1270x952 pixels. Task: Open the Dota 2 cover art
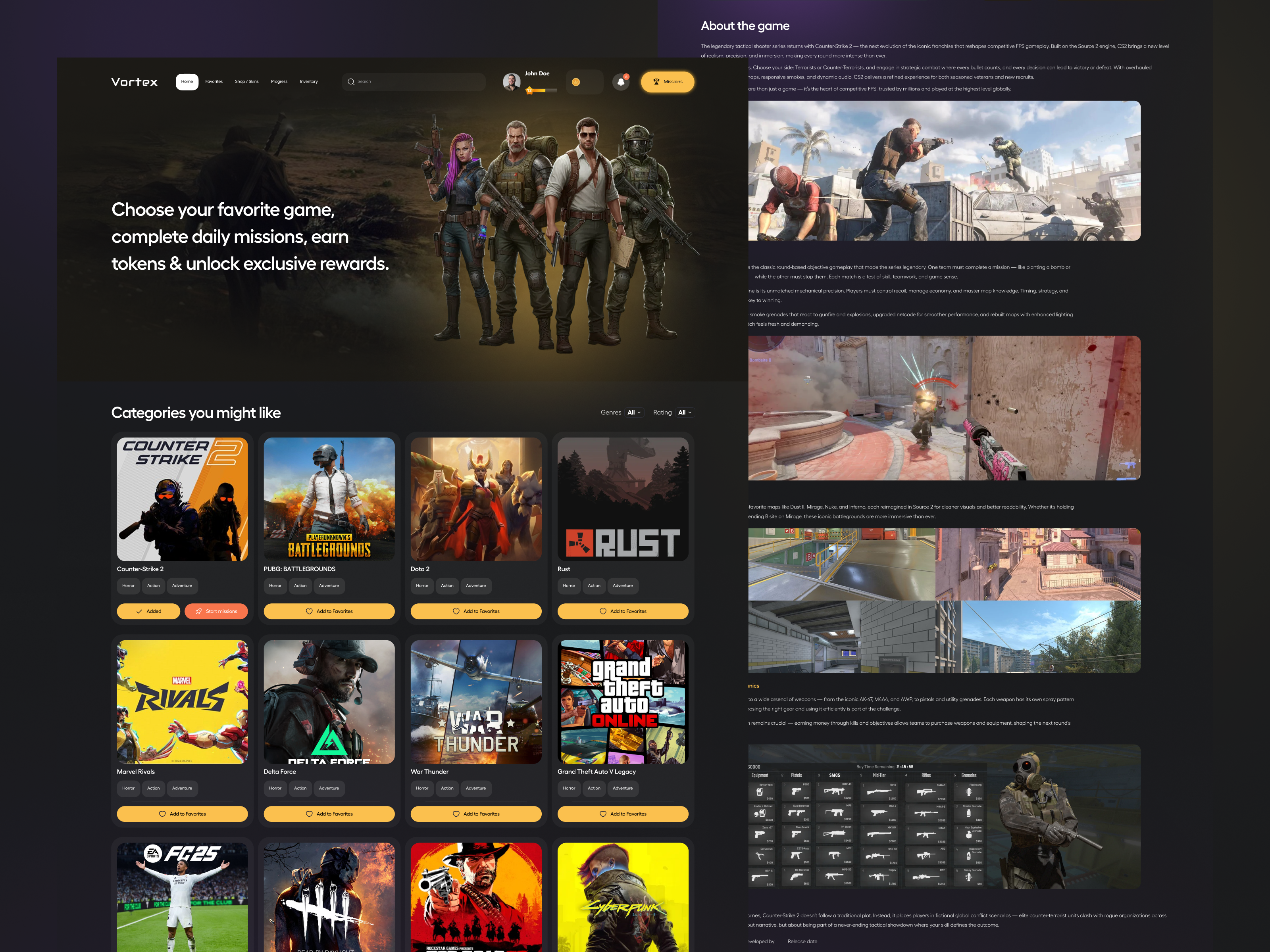click(476, 499)
